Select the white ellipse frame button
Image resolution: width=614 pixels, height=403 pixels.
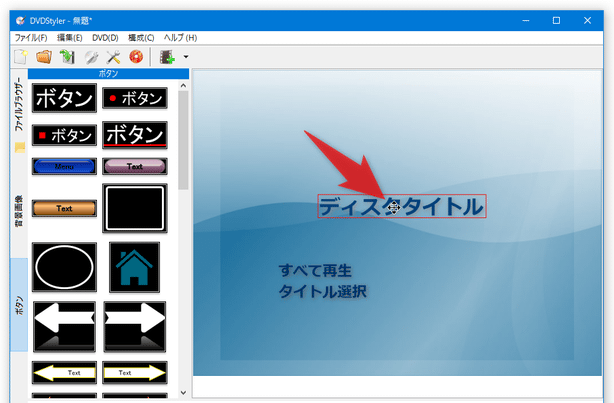64,267
